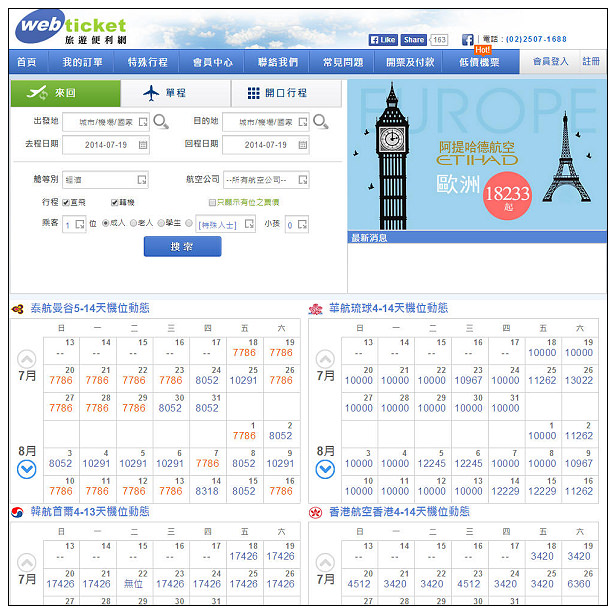Click China Airlines fare 13022 on July 26

pyautogui.click(x=579, y=380)
